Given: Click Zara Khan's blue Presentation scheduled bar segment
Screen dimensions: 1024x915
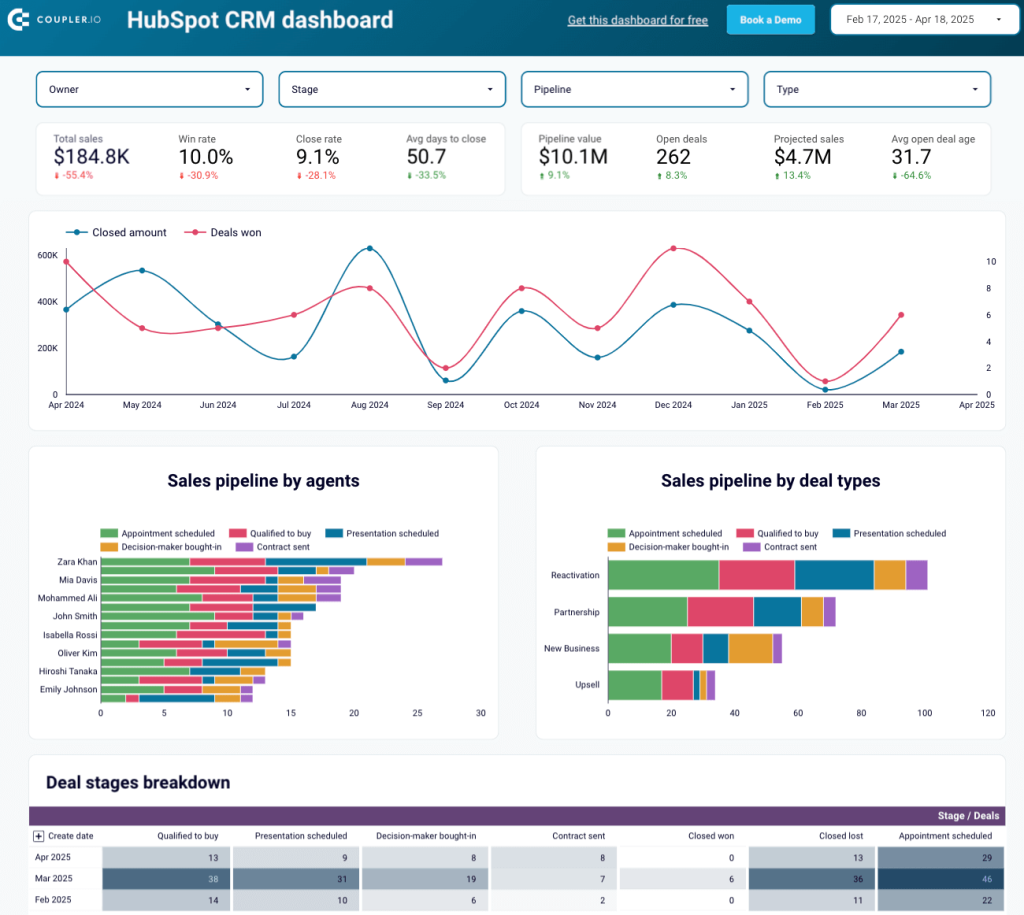Looking at the screenshot, I should 316,562.
